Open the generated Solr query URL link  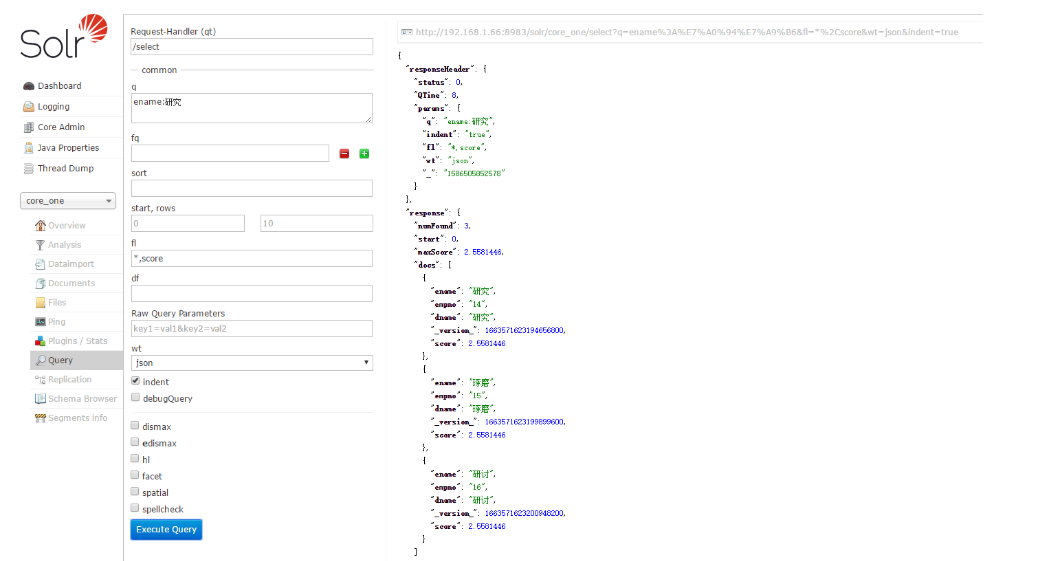(x=686, y=32)
